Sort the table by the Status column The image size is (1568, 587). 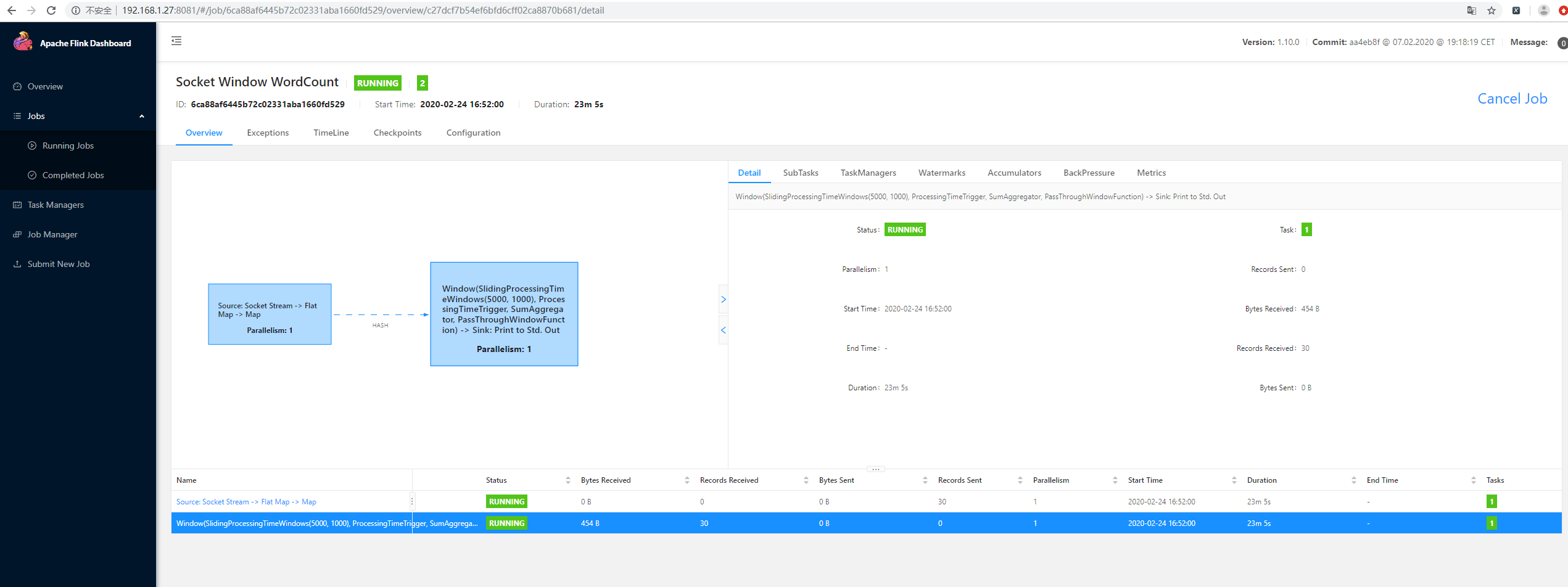click(567, 480)
